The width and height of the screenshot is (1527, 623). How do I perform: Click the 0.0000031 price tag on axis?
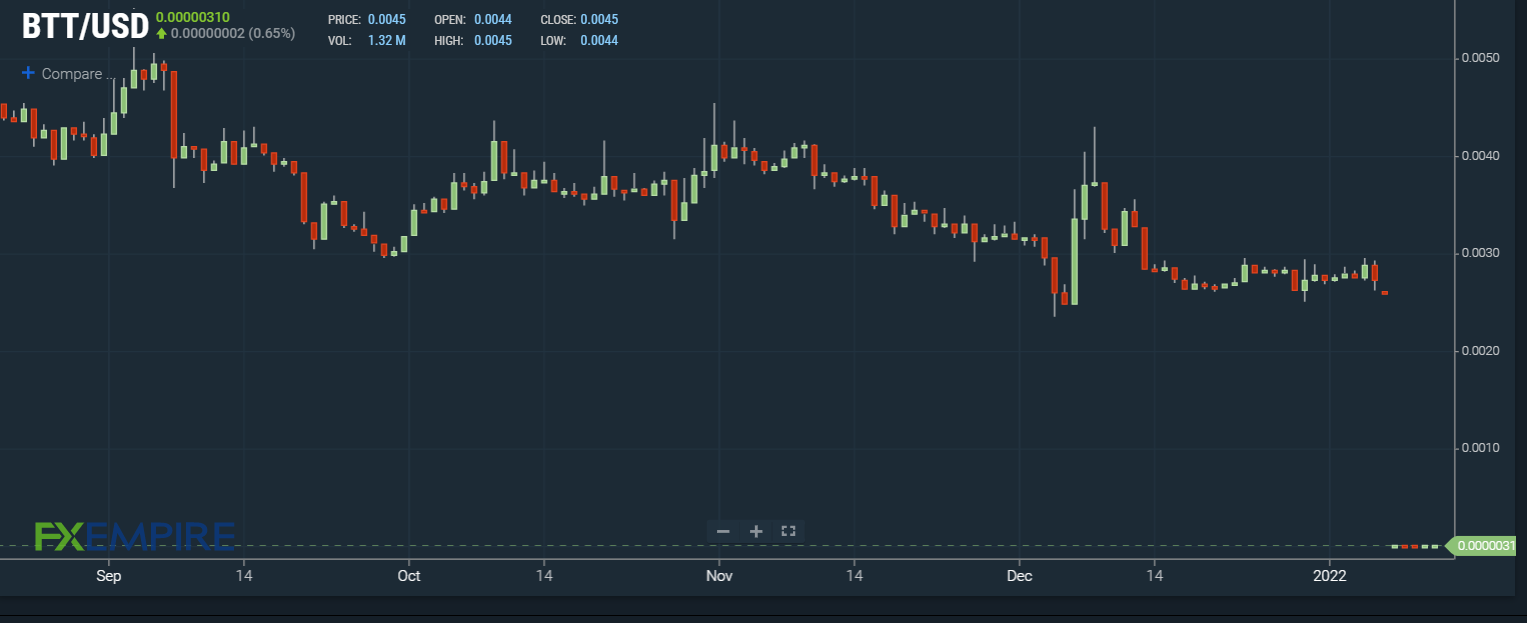point(1483,546)
